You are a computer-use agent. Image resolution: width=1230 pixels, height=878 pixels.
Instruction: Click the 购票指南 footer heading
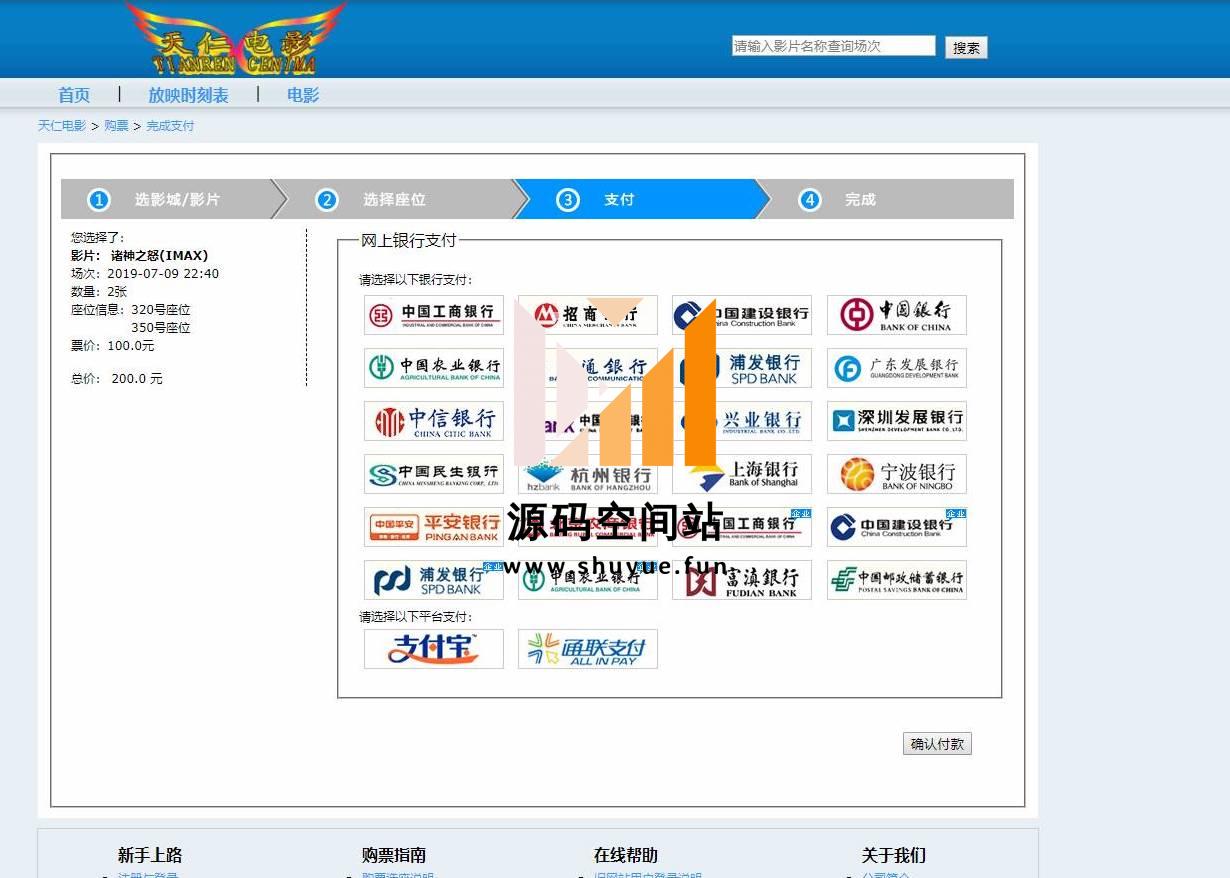click(394, 855)
